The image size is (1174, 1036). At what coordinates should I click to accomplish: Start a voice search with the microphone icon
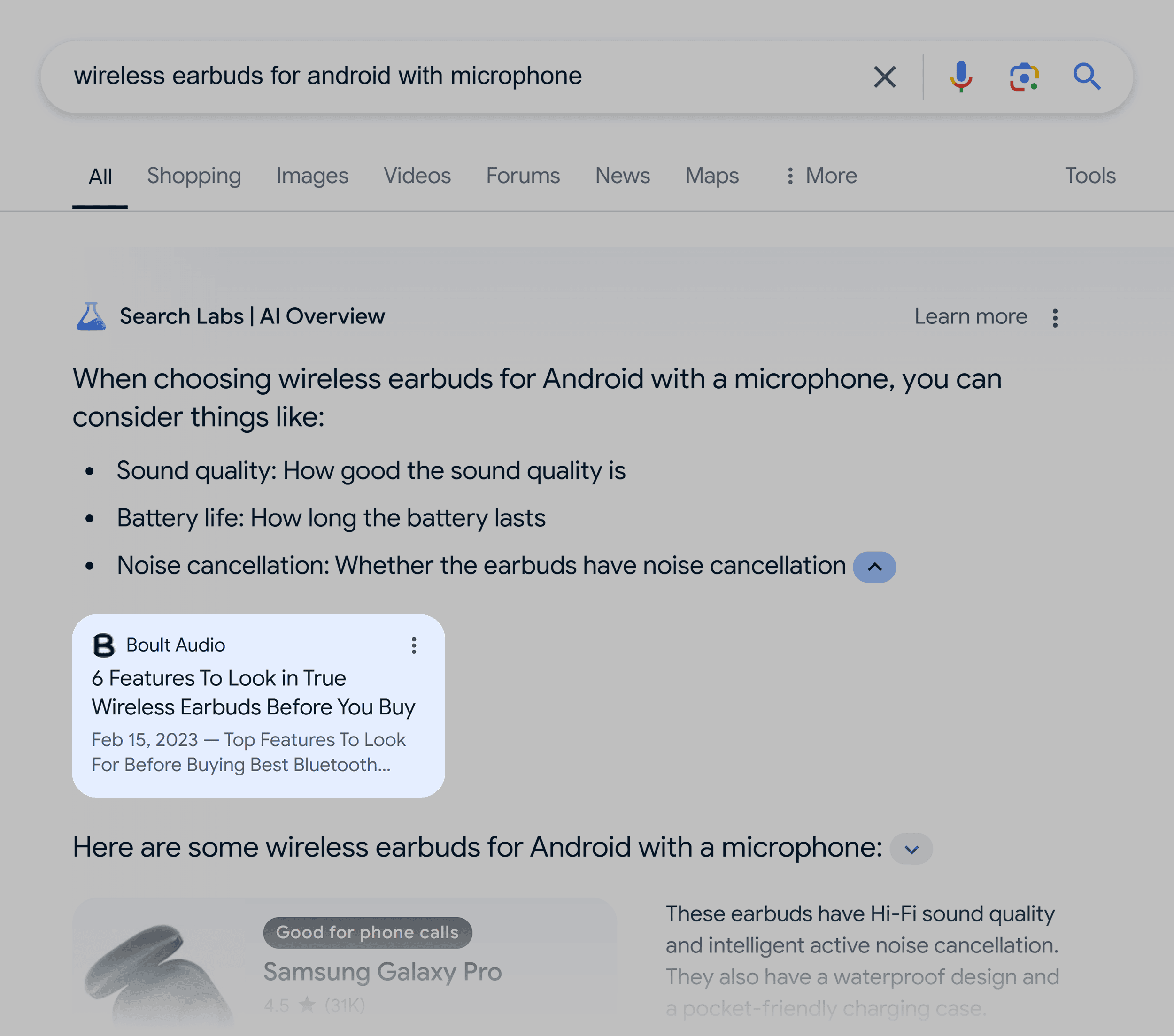coord(961,77)
